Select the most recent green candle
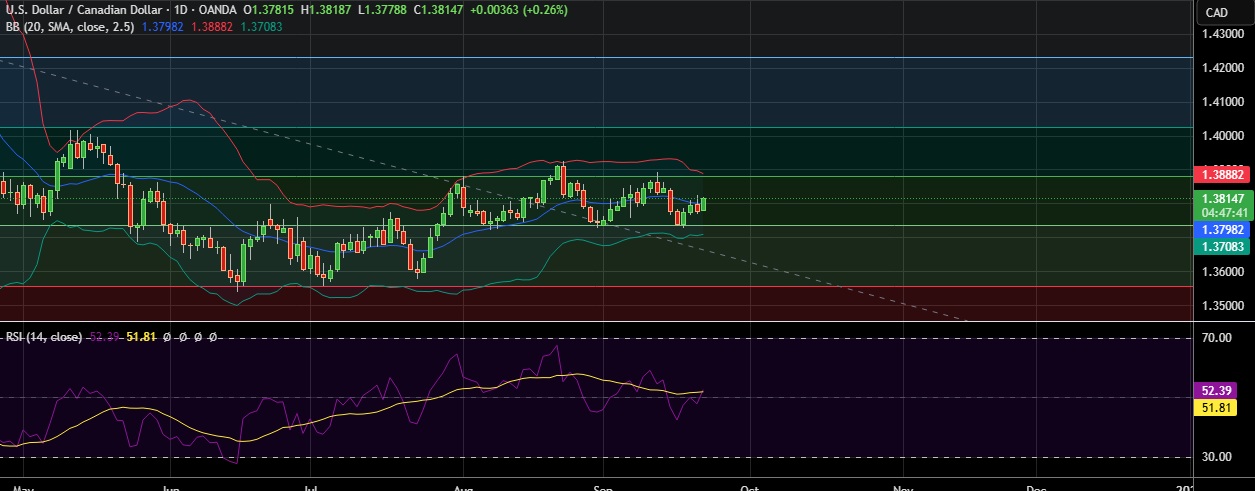The height and width of the screenshot is (491, 1255). click(x=704, y=204)
